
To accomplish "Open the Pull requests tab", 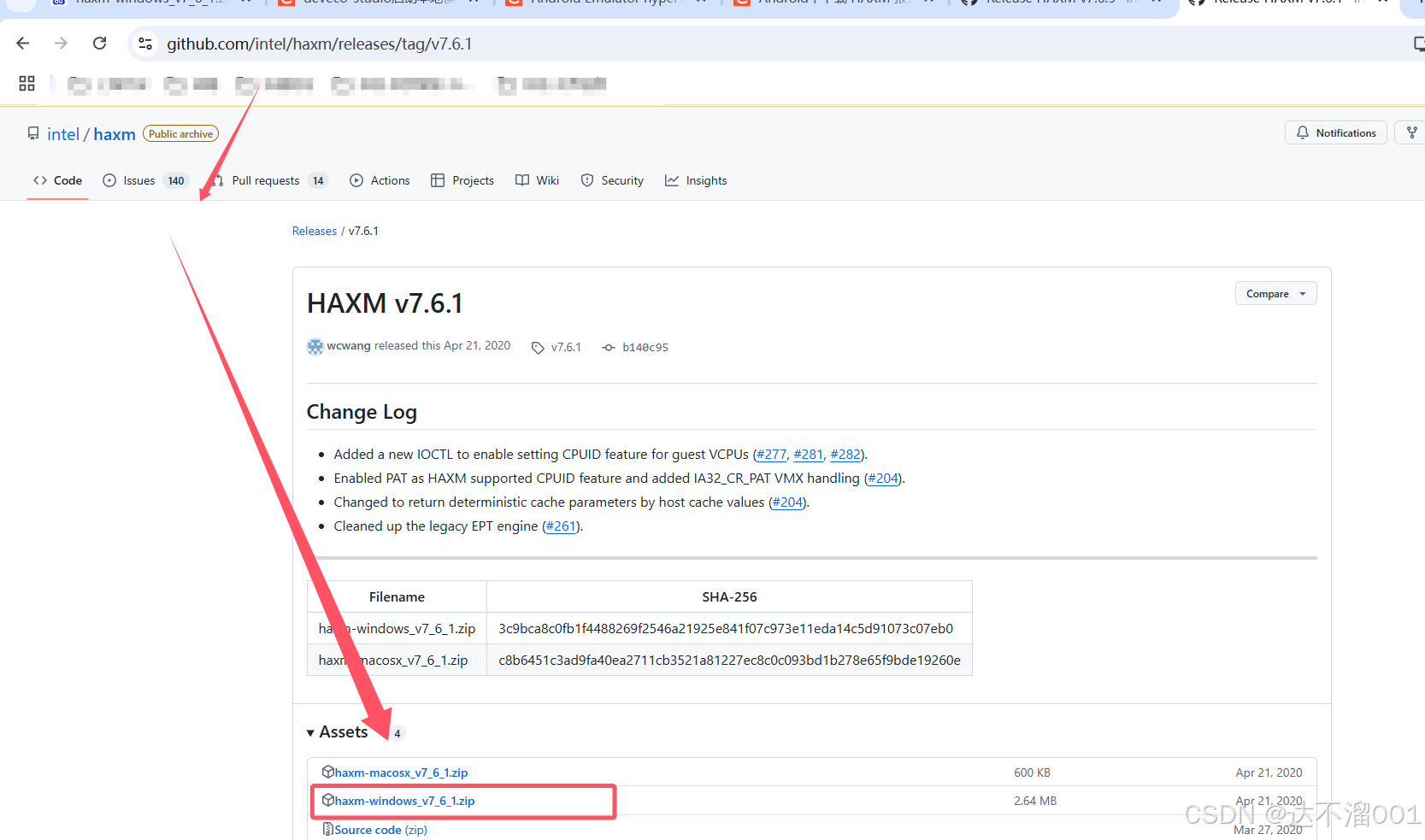I will tap(269, 180).
